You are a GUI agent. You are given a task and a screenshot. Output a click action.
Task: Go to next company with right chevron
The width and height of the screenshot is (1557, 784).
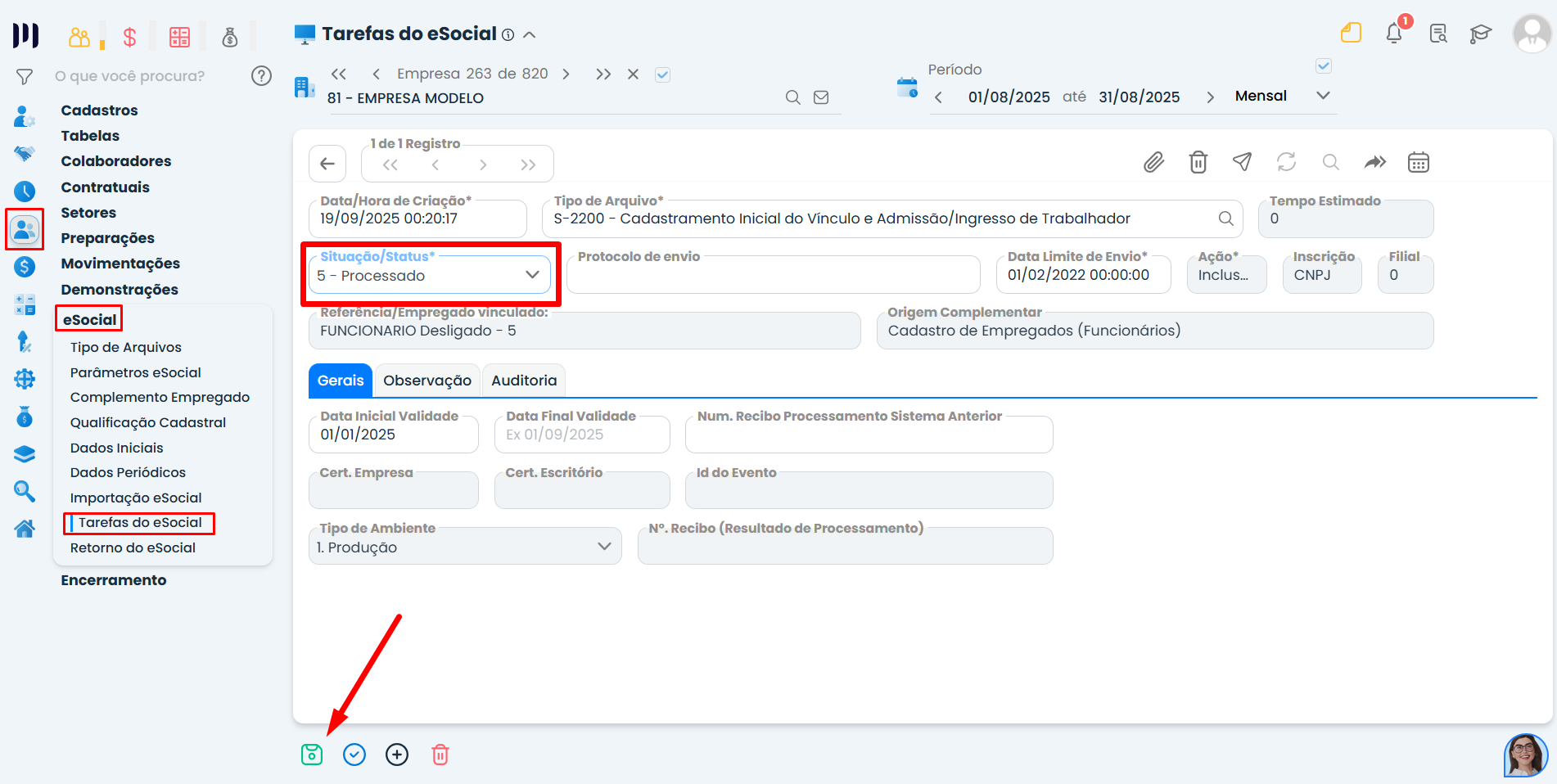(566, 74)
